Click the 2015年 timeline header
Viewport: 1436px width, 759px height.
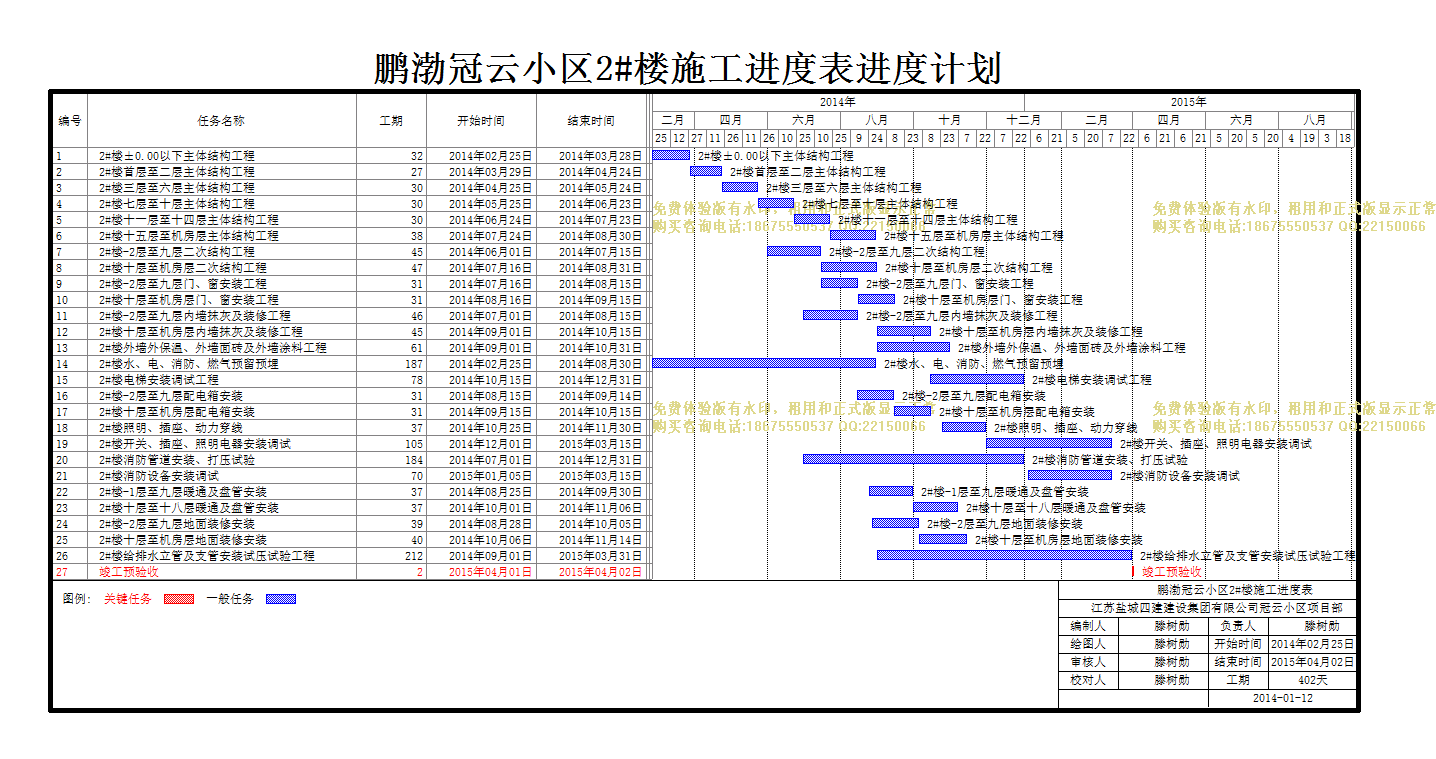tap(1189, 102)
